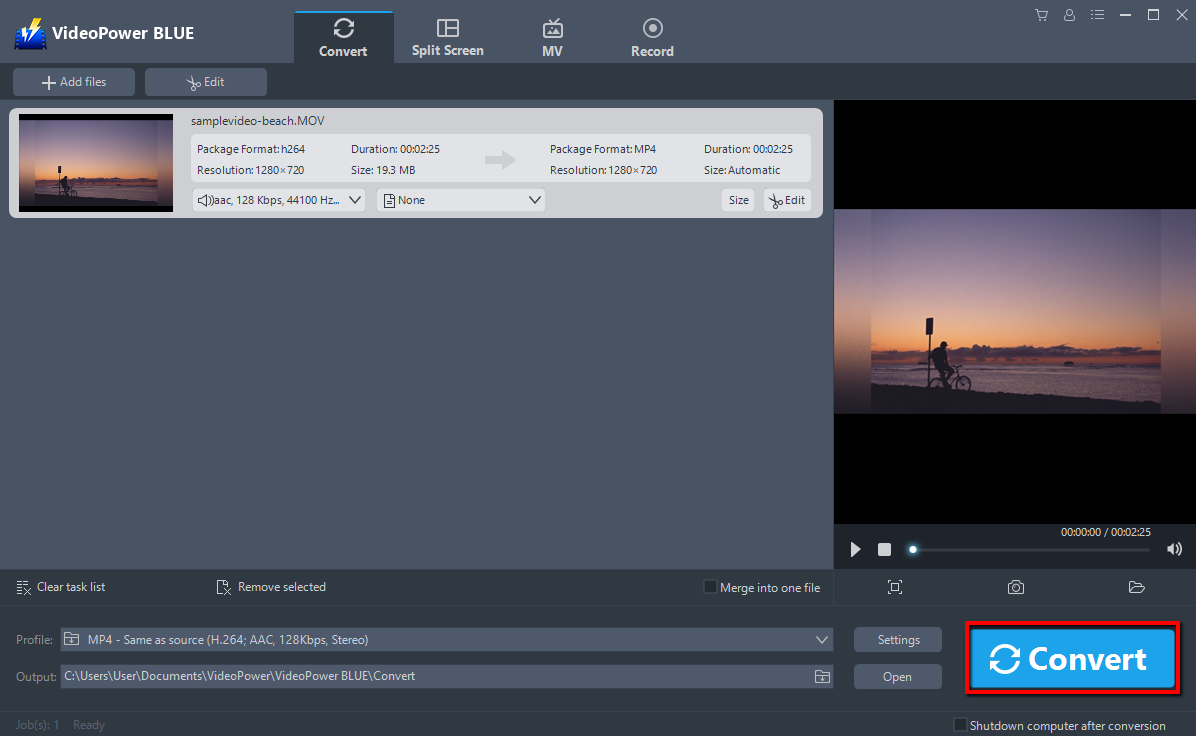This screenshot has width=1196, height=736.
Task: Open the shopping cart store icon
Action: point(1041,15)
